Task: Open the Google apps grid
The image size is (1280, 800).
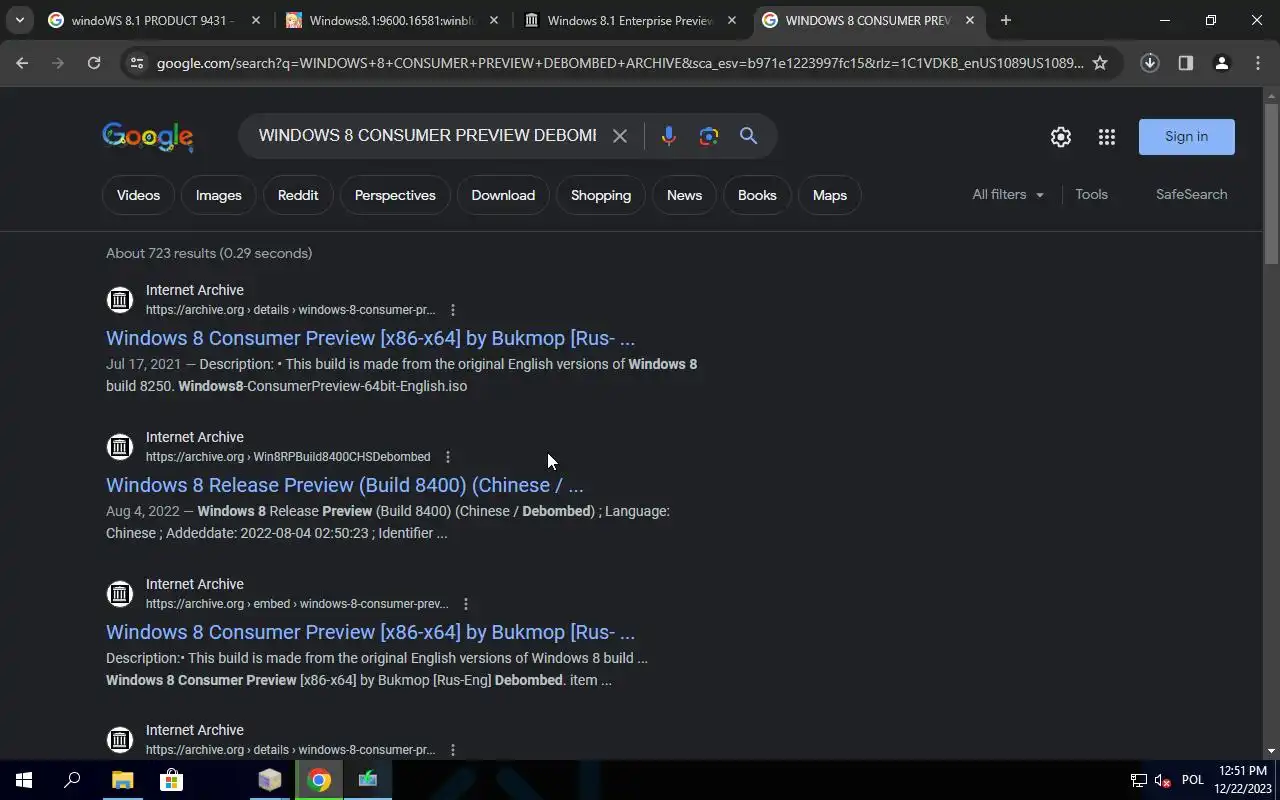Action: tap(1107, 137)
